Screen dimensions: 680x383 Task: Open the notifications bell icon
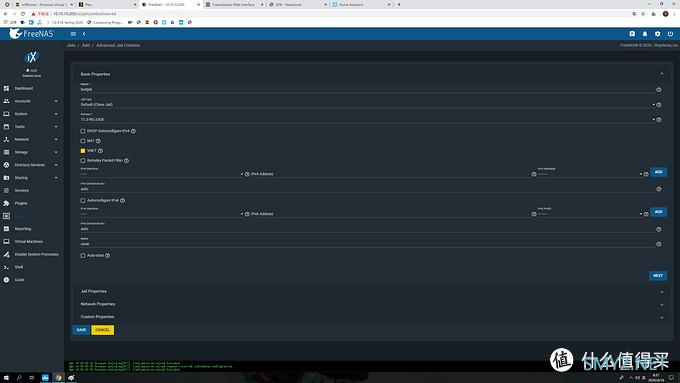tap(645, 34)
